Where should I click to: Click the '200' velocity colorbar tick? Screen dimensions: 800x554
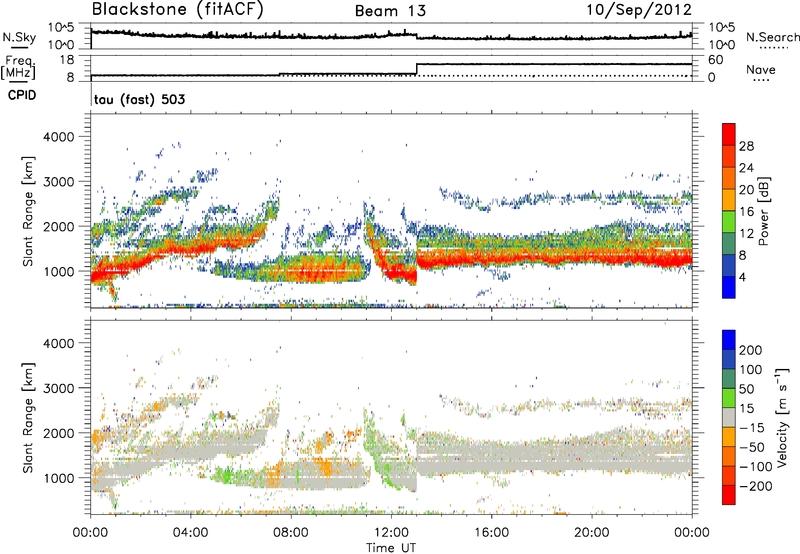point(751,350)
